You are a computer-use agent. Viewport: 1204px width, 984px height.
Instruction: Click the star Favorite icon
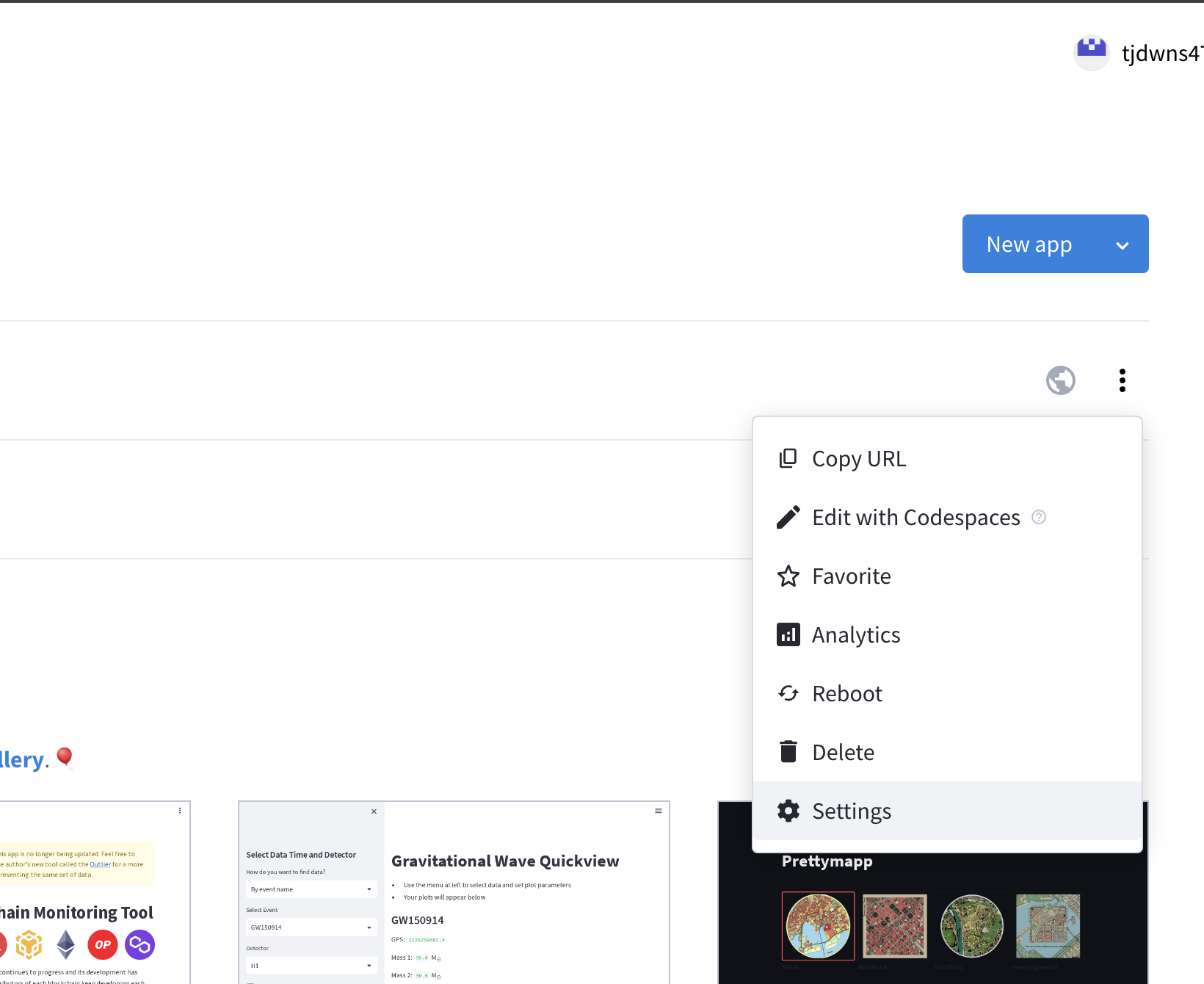(788, 576)
